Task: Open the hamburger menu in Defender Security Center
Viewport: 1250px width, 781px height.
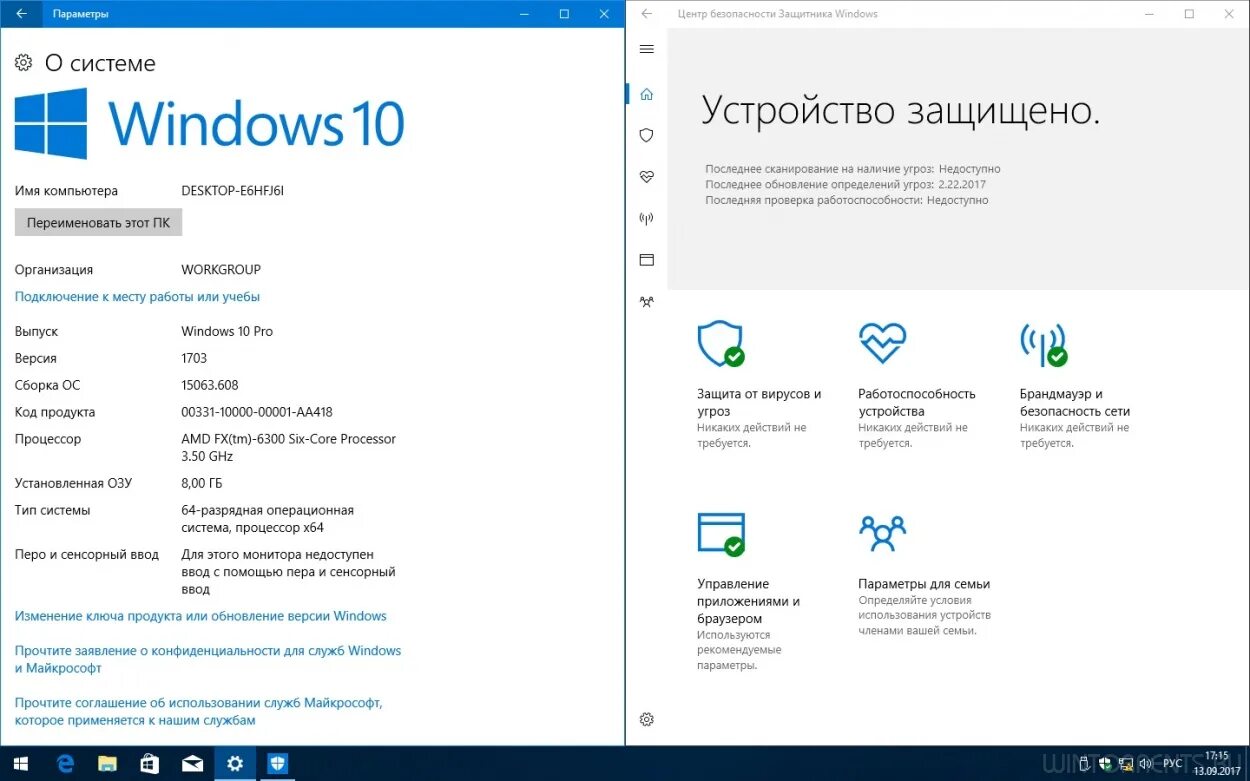Action: pyautogui.click(x=646, y=49)
